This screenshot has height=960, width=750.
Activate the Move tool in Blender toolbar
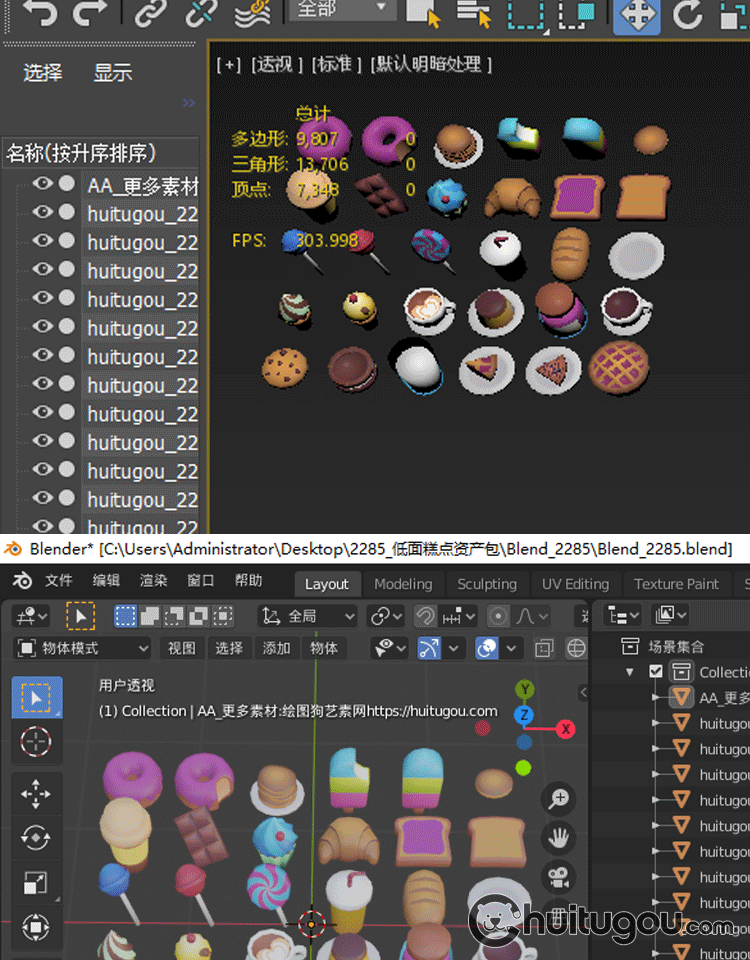(x=36, y=795)
